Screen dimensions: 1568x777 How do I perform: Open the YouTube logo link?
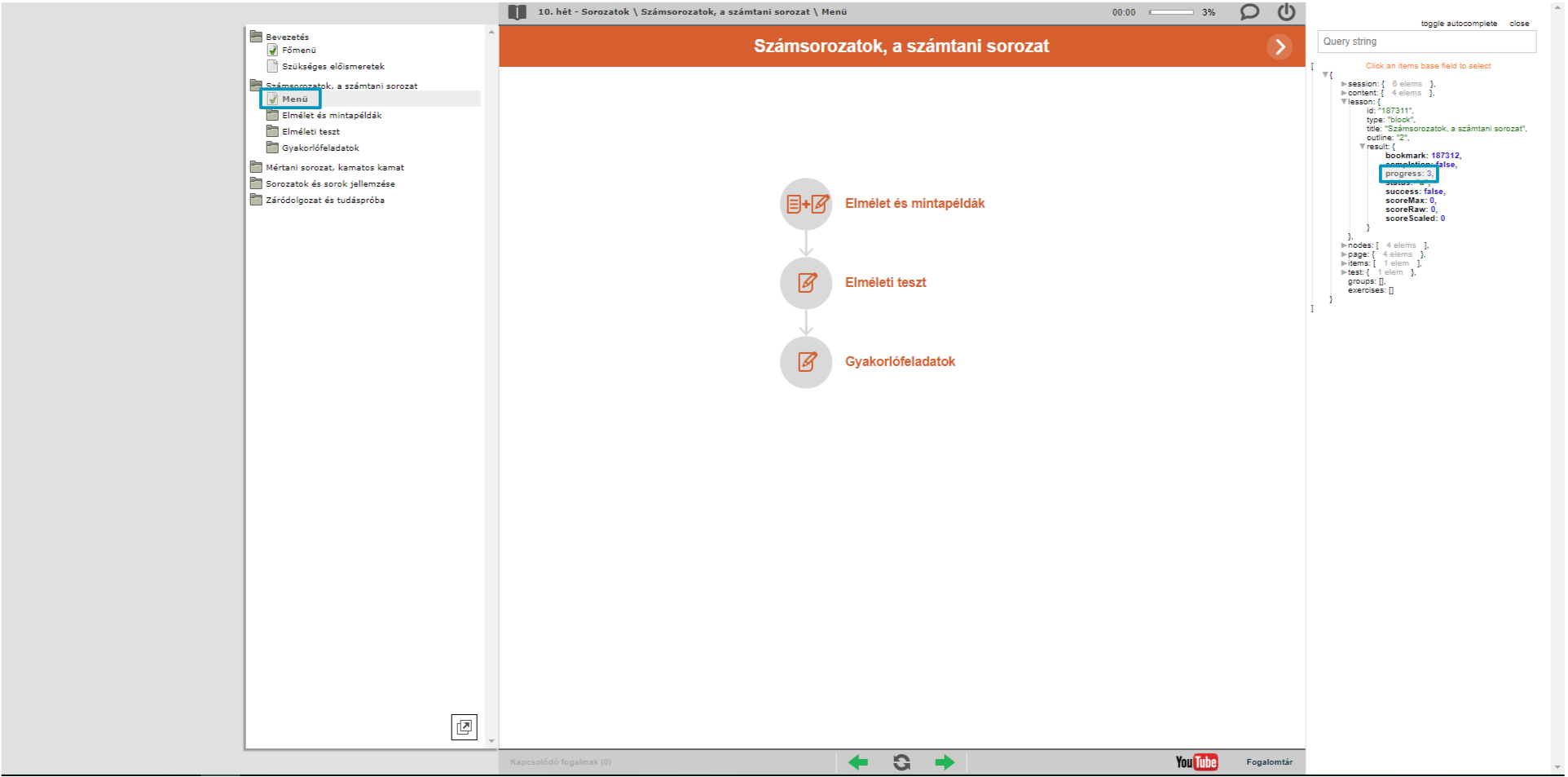click(1196, 762)
